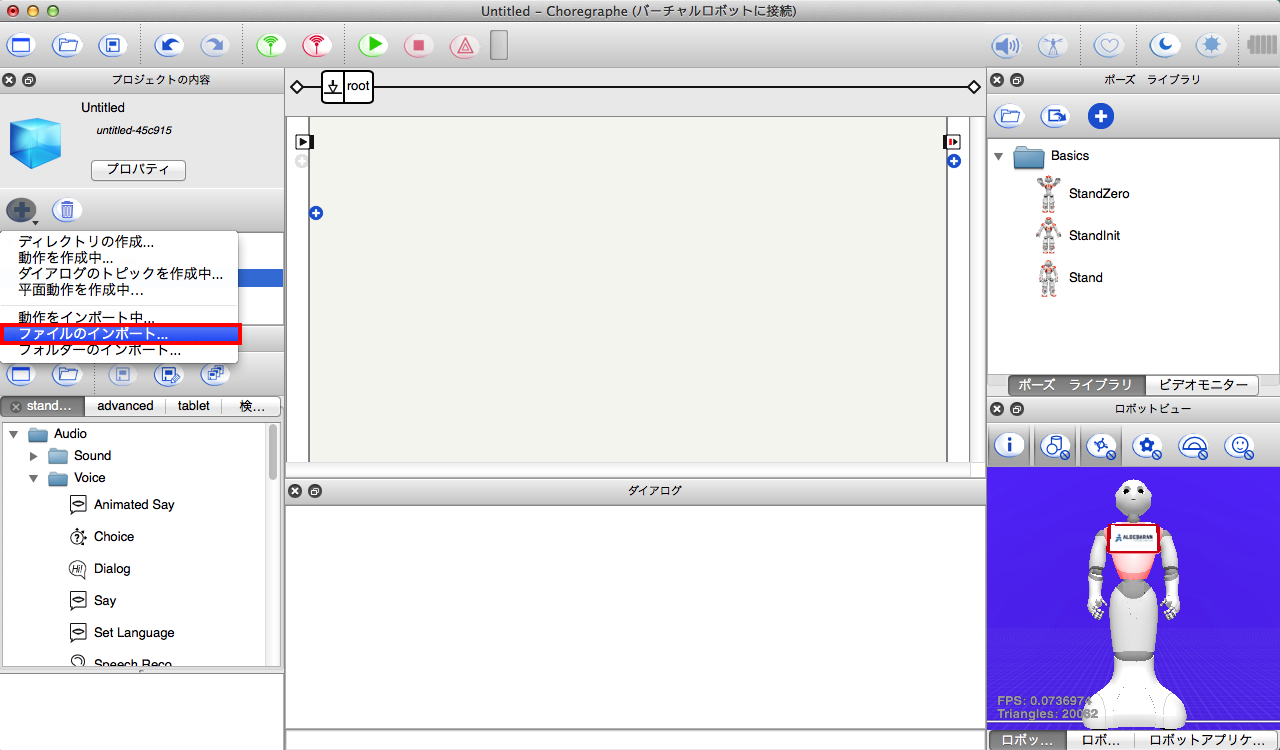The height and width of the screenshot is (750, 1280).
Task: Open pose library file with folder icon
Action: click(x=1010, y=116)
